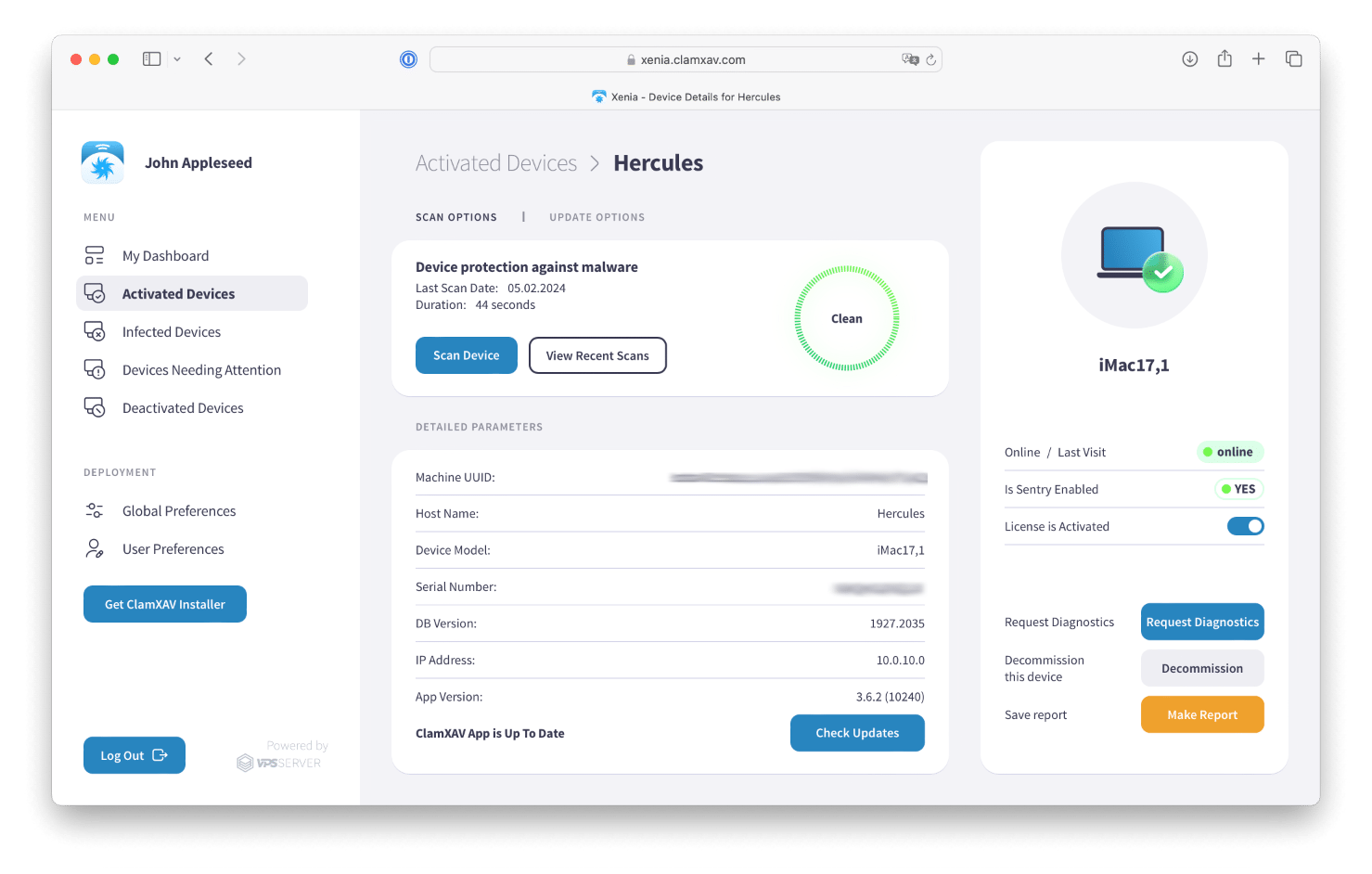Toggle the License is Activated switch
The height and width of the screenshot is (874, 1372).
pyautogui.click(x=1245, y=526)
